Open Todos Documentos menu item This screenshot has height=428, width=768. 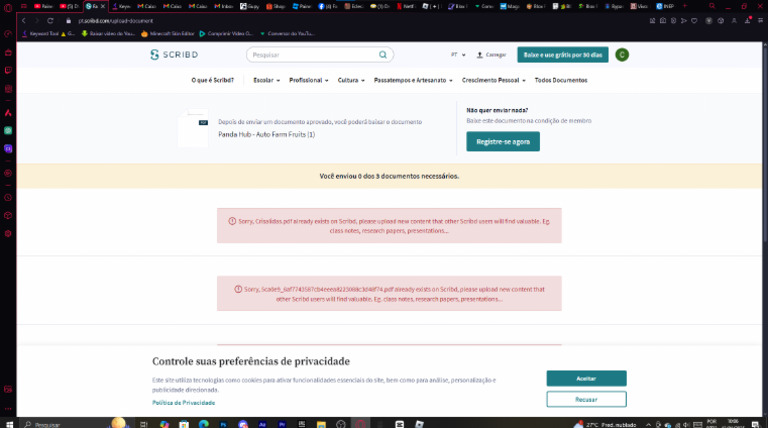pyautogui.click(x=561, y=80)
